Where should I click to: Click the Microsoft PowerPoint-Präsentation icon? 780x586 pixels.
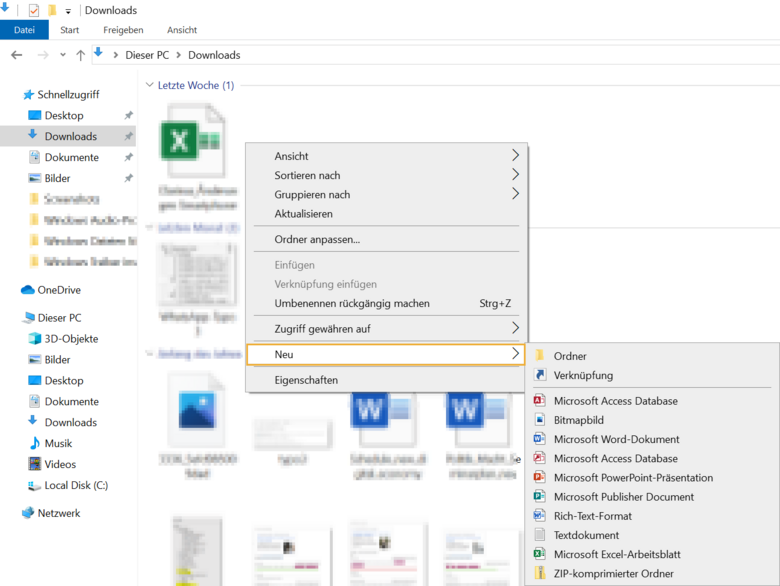(x=540, y=478)
